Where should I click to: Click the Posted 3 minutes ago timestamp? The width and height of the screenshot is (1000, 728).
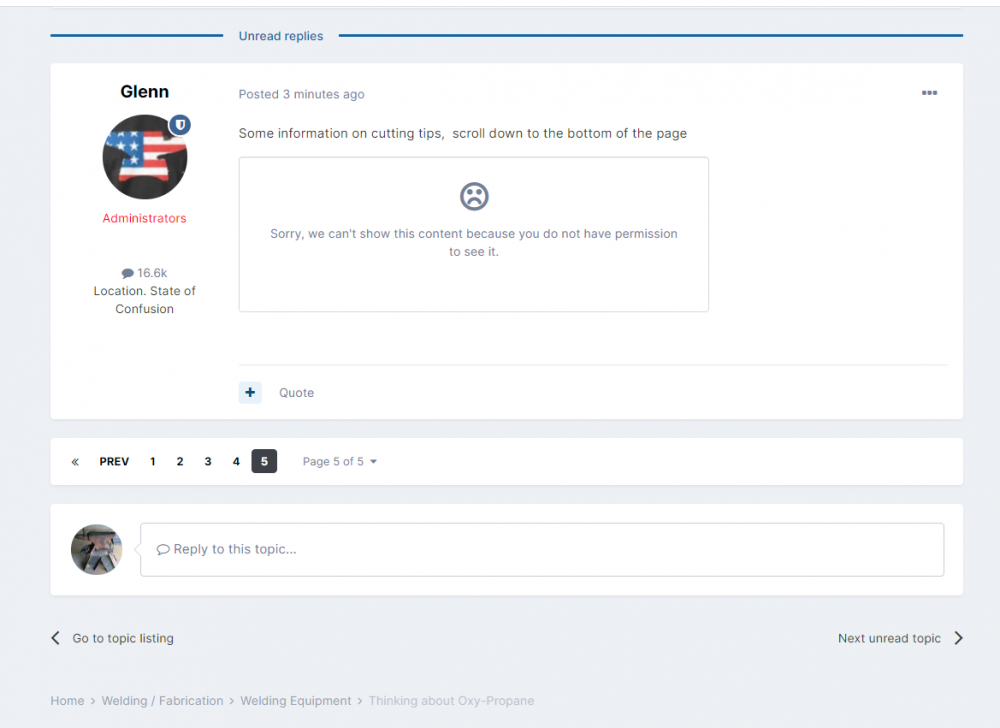tap(302, 94)
